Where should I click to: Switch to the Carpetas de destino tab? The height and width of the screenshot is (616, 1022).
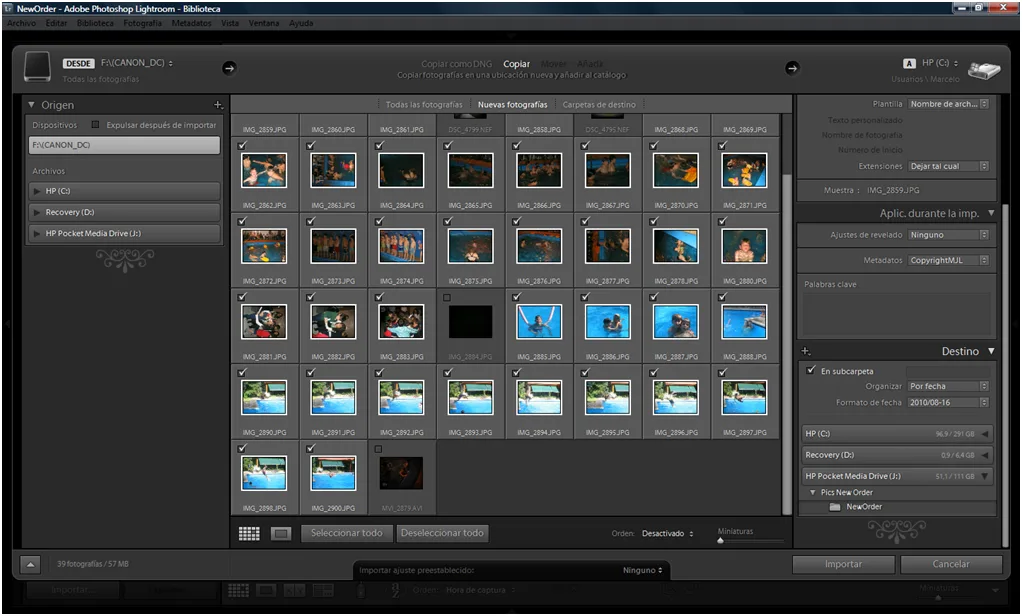tap(601, 103)
